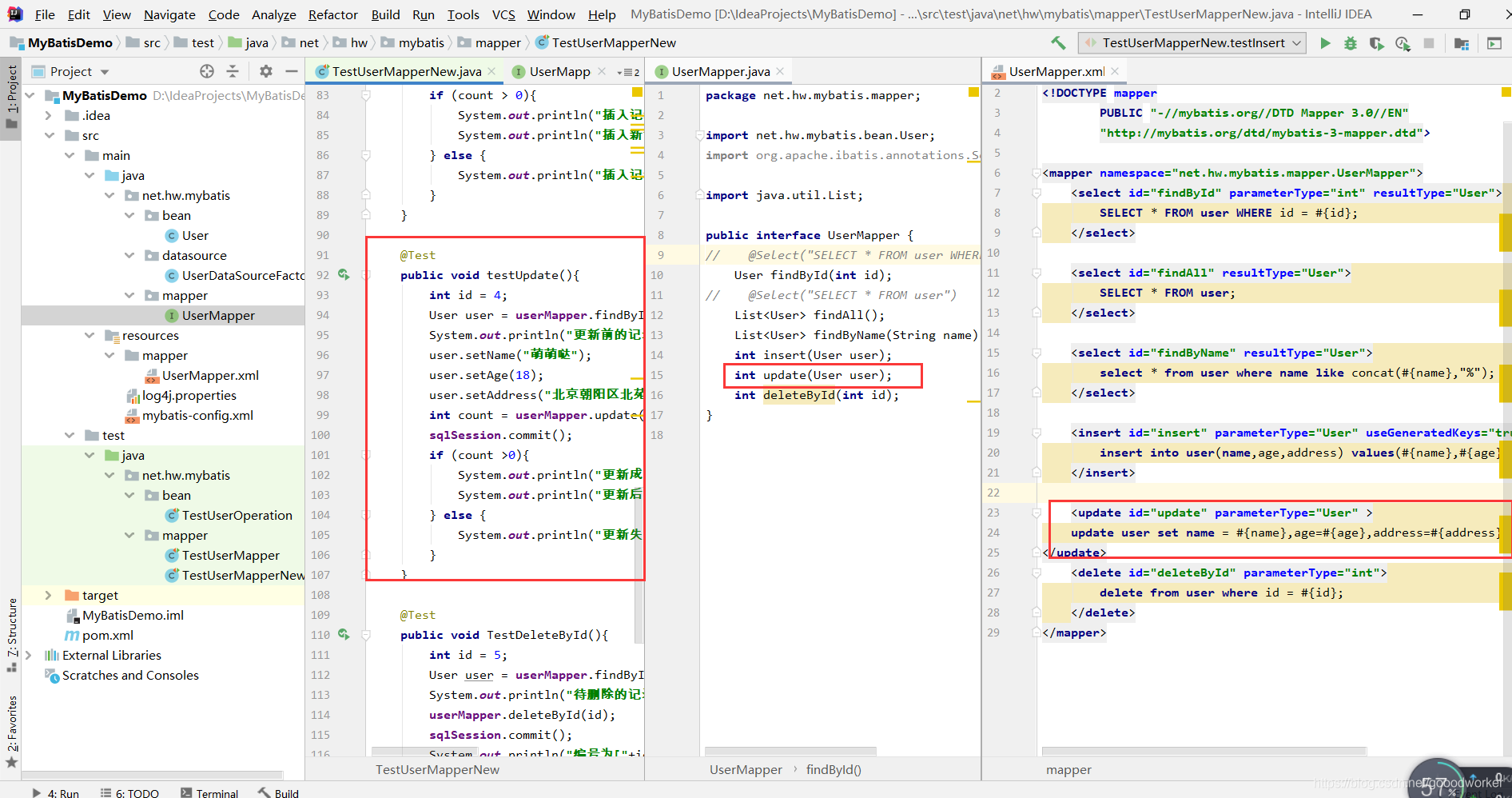Screen dimensions: 1512x798
Task: Open the Build tool window at bottom
Action: click(278, 792)
